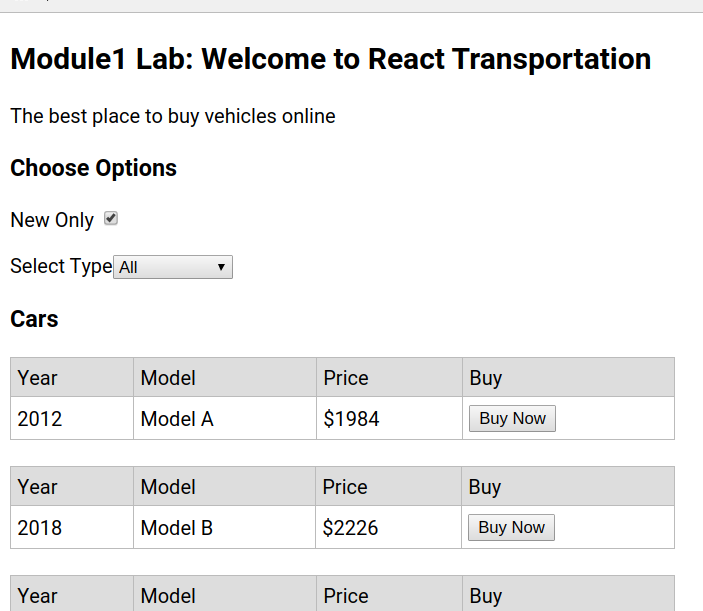Click the Cars section heading

tap(34, 319)
